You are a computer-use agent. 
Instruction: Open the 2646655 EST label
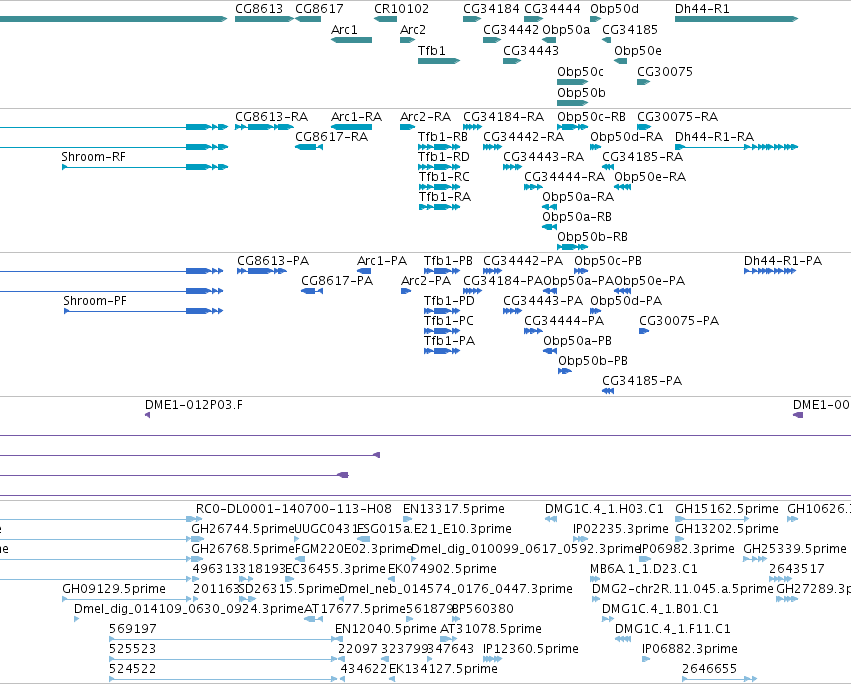tap(709, 669)
